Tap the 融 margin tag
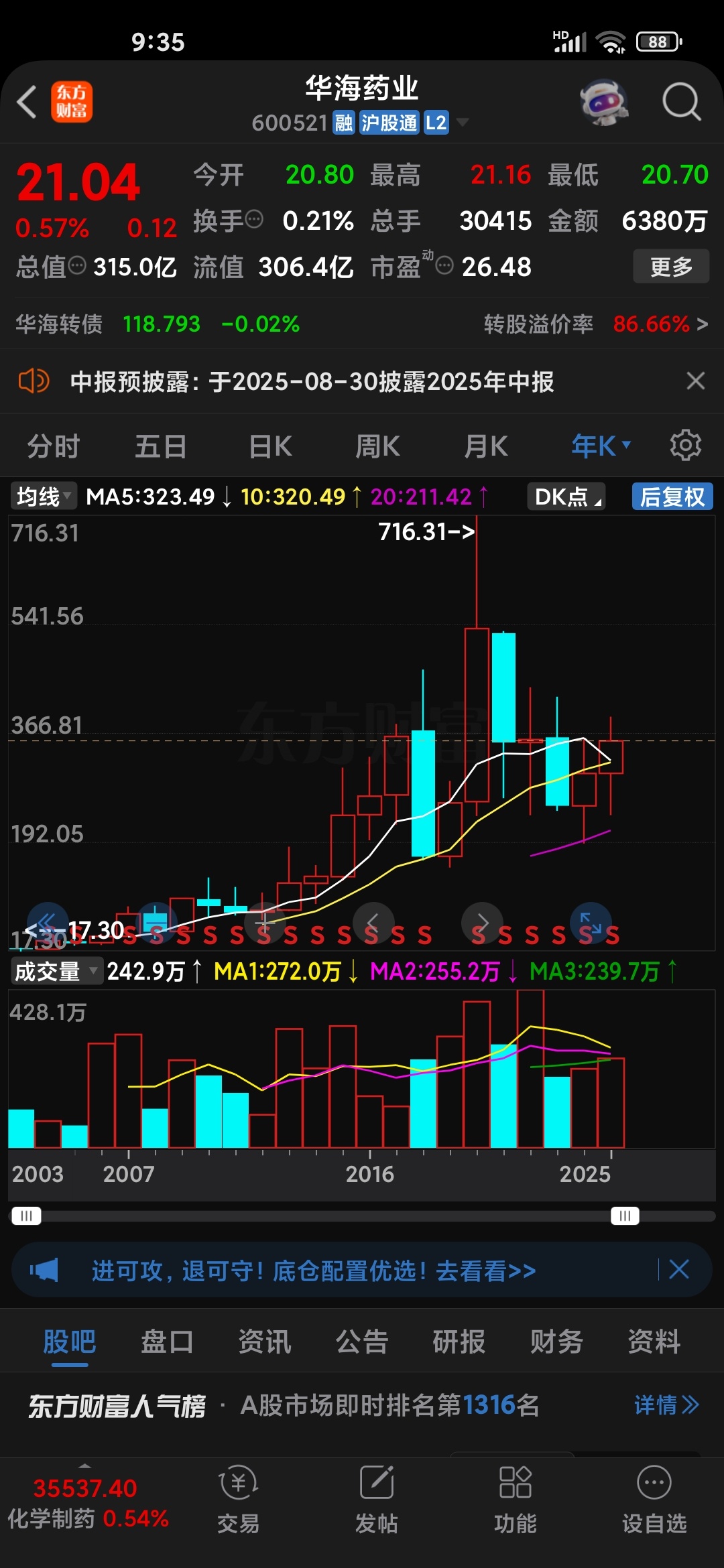Viewport: 724px width, 1568px height. pos(344,123)
